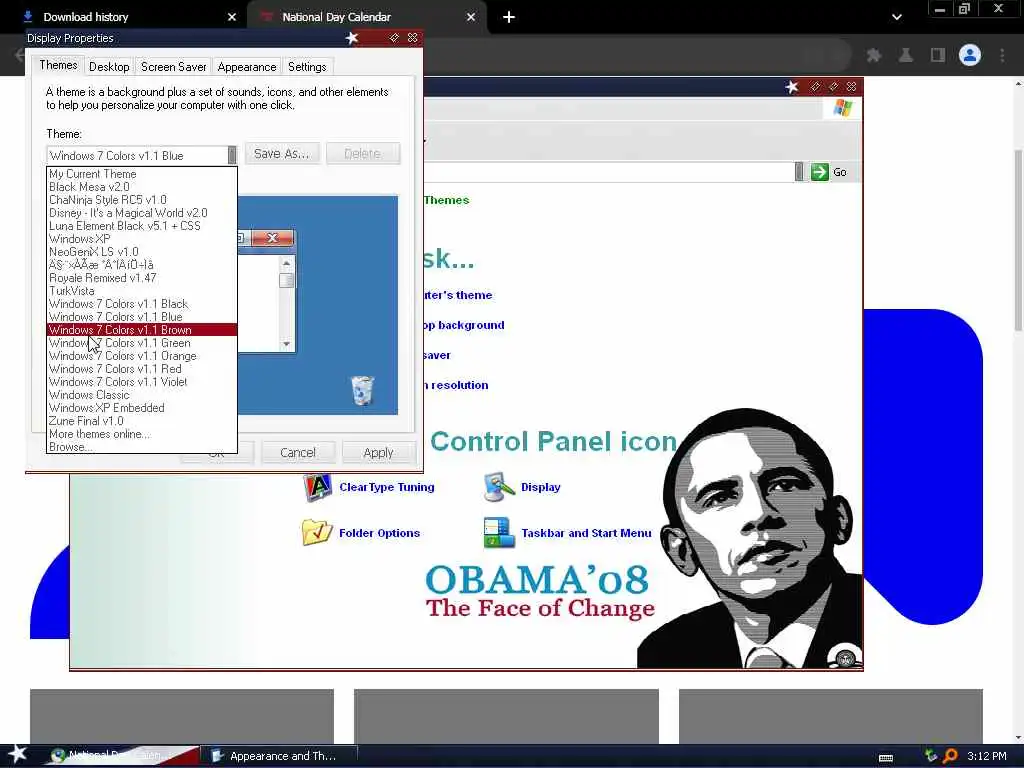Click the Apply button

coord(378,453)
